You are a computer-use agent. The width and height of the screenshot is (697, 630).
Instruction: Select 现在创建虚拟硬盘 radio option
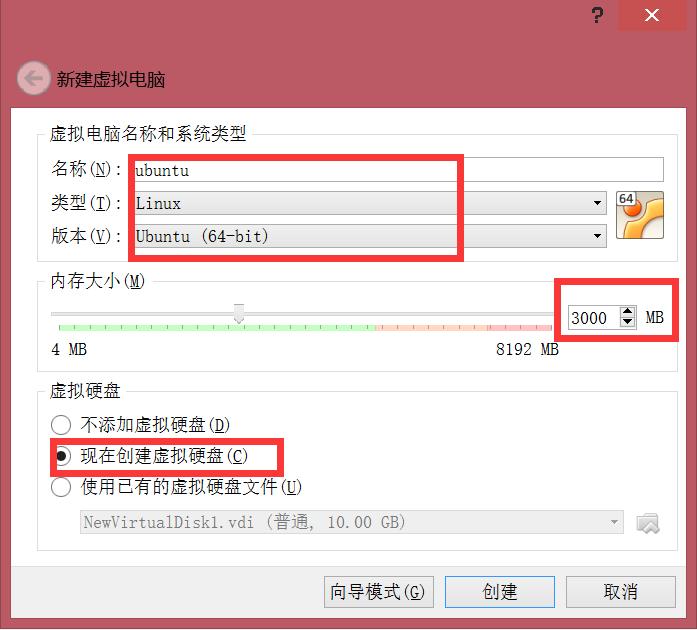(x=61, y=456)
